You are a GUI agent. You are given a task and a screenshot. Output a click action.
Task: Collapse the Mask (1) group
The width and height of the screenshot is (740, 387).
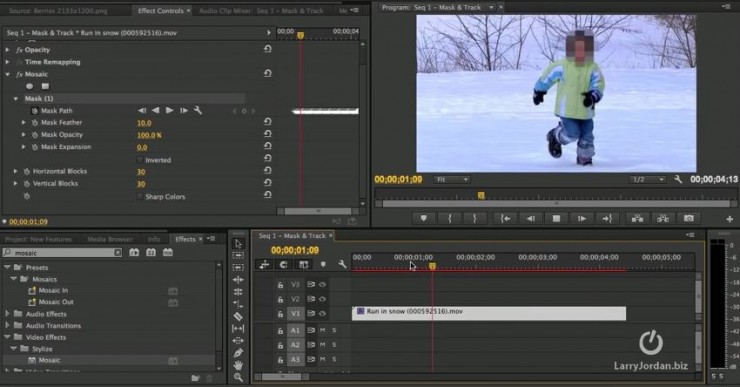point(16,99)
